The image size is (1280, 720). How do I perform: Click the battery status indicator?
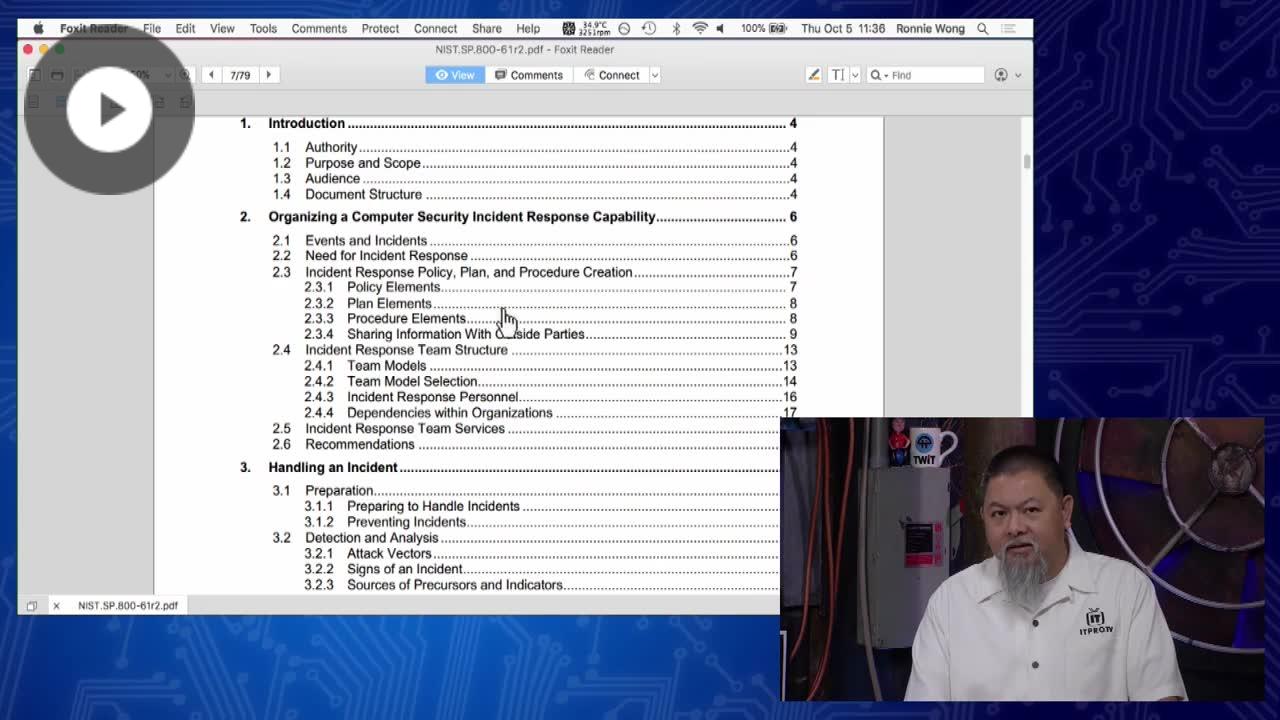point(764,28)
